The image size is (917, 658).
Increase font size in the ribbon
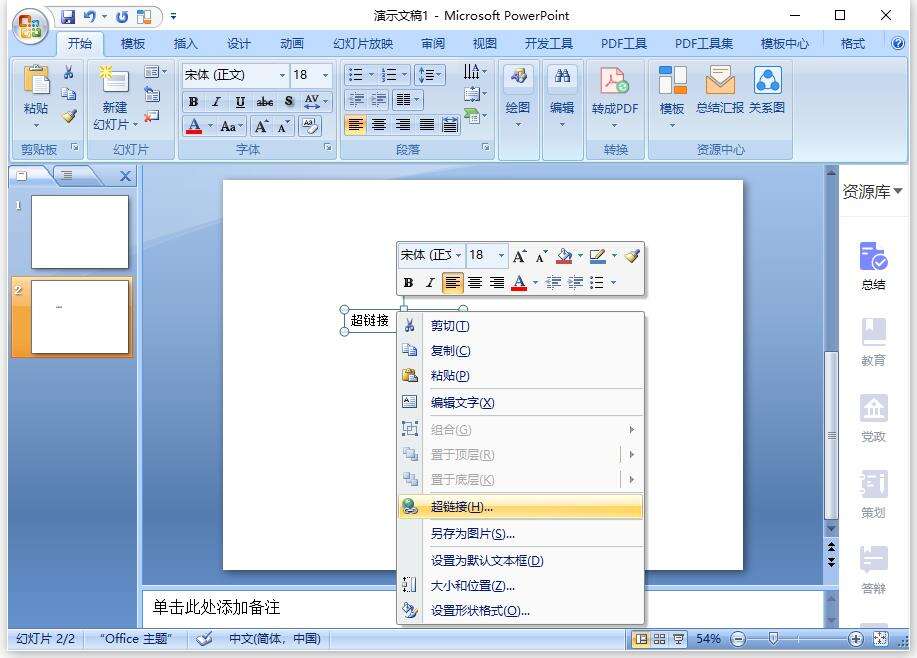(261, 126)
